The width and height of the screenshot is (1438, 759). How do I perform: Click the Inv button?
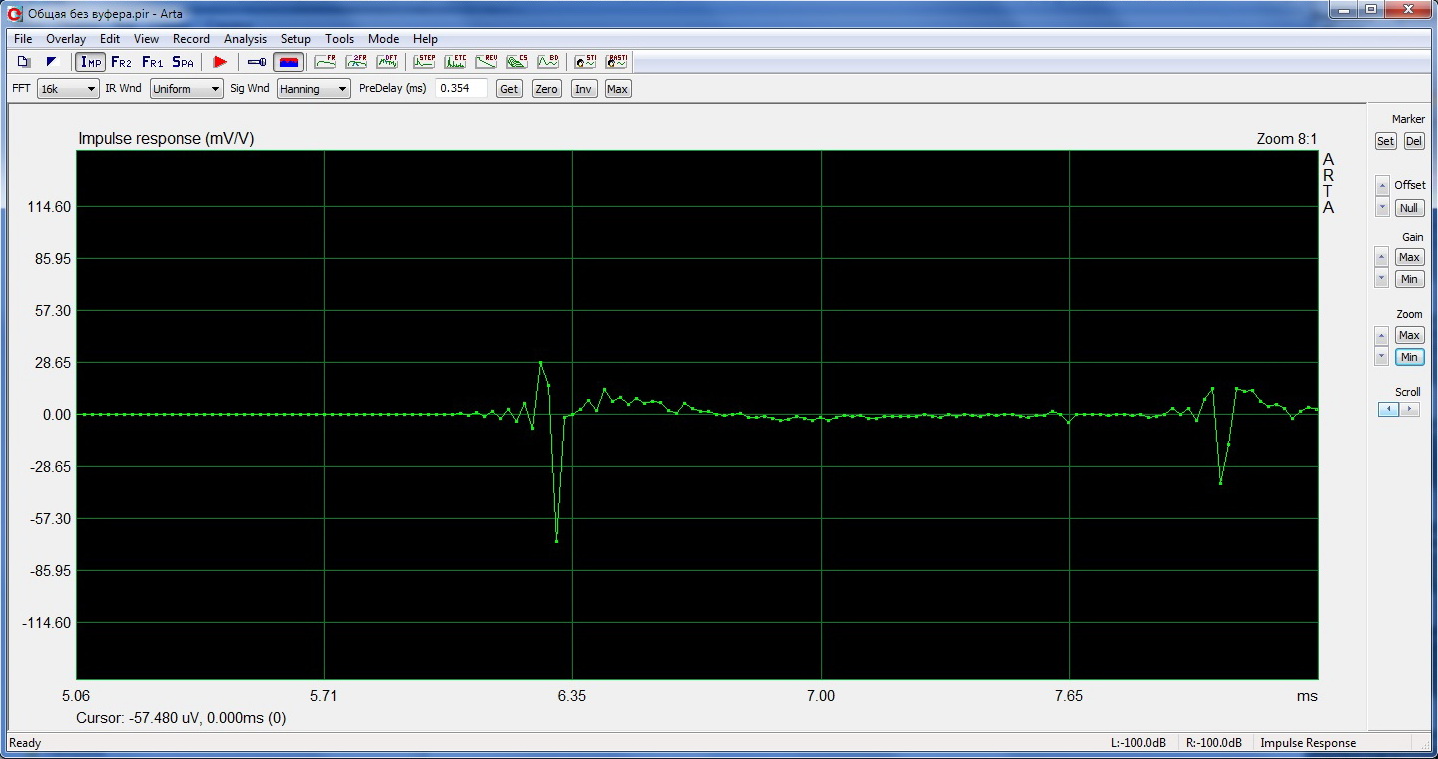pyautogui.click(x=583, y=89)
